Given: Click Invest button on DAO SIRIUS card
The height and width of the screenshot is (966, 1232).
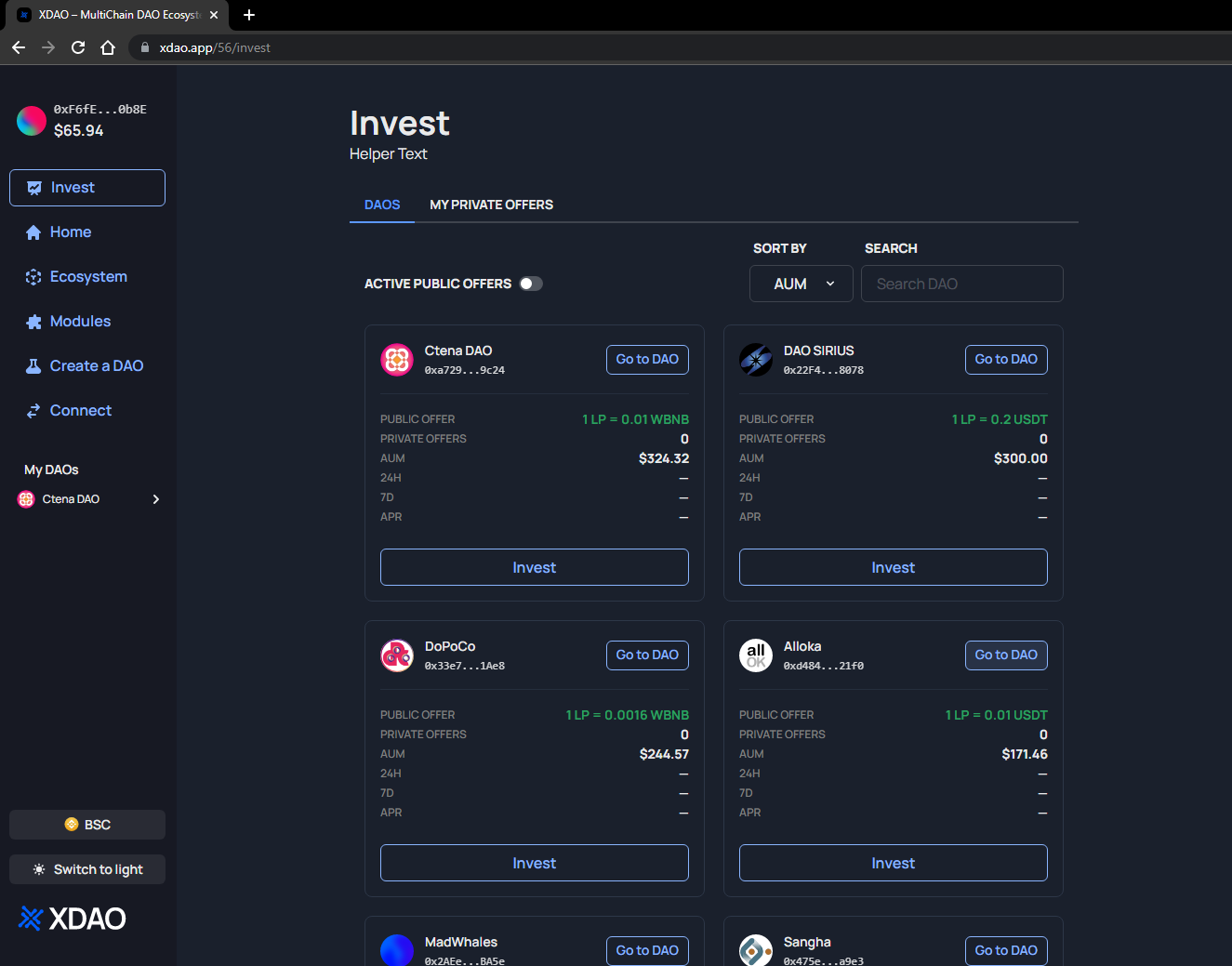Looking at the screenshot, I should 894,567.
